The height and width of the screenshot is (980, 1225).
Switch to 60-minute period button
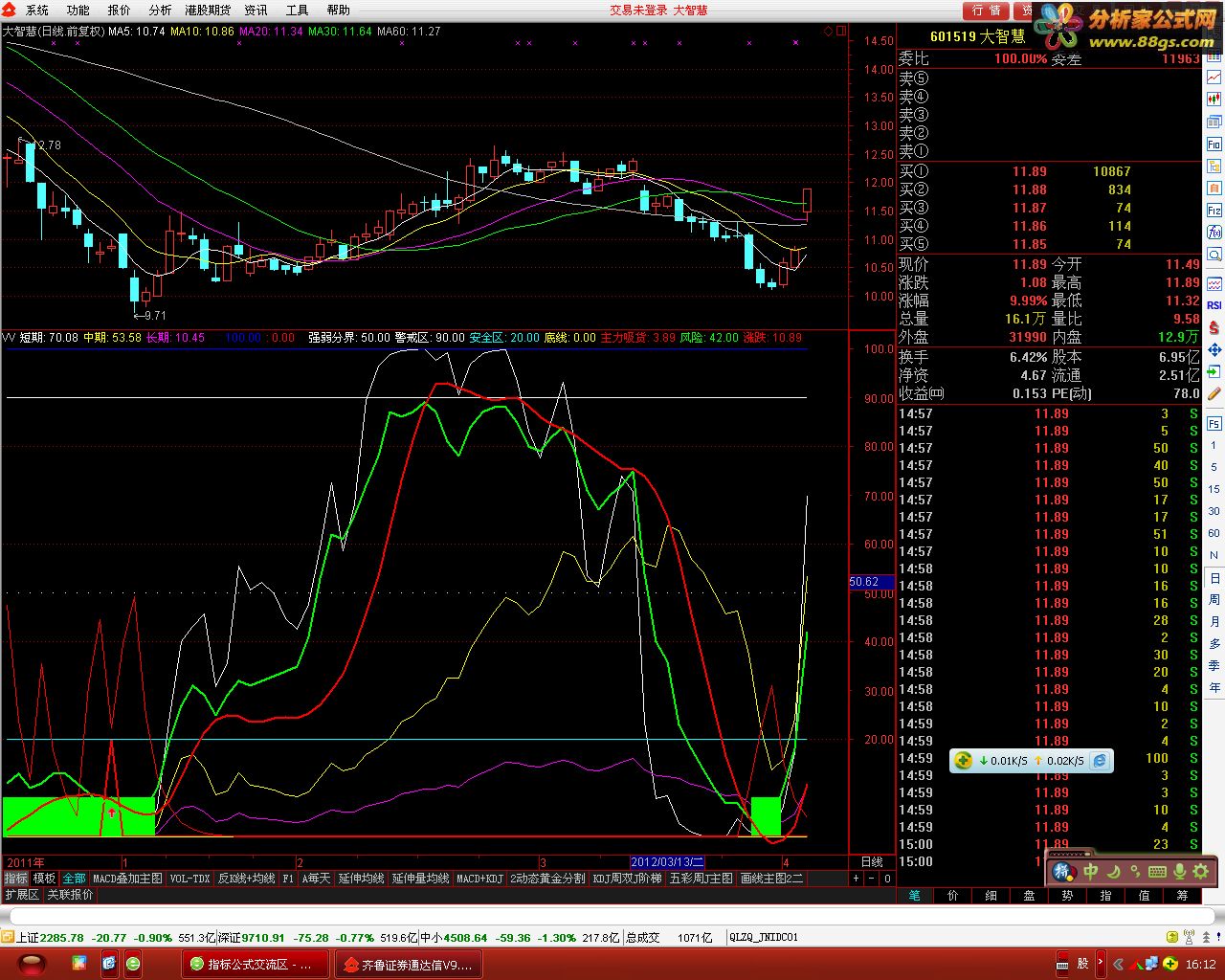[1214, 534]
